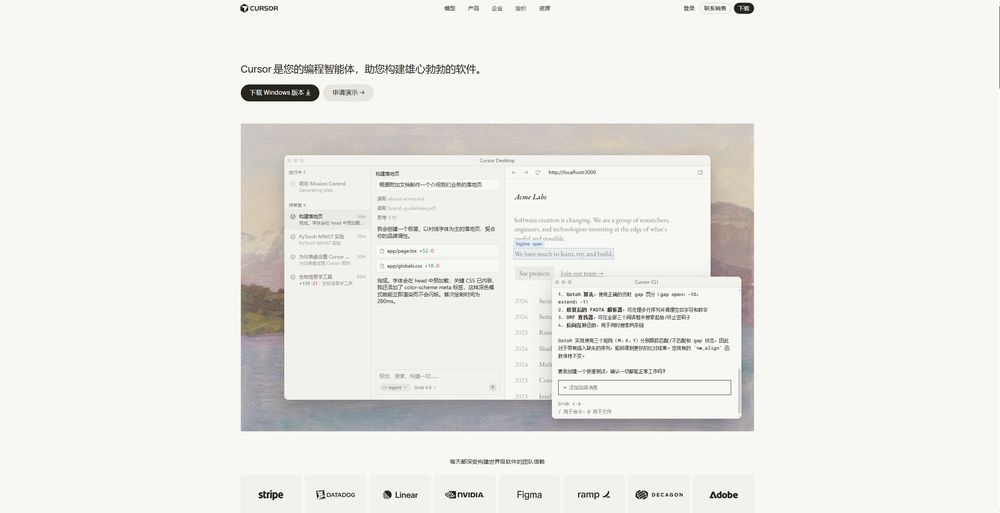Click the header 下载 download button
The image size is (1000, 513).
(744, 8)
